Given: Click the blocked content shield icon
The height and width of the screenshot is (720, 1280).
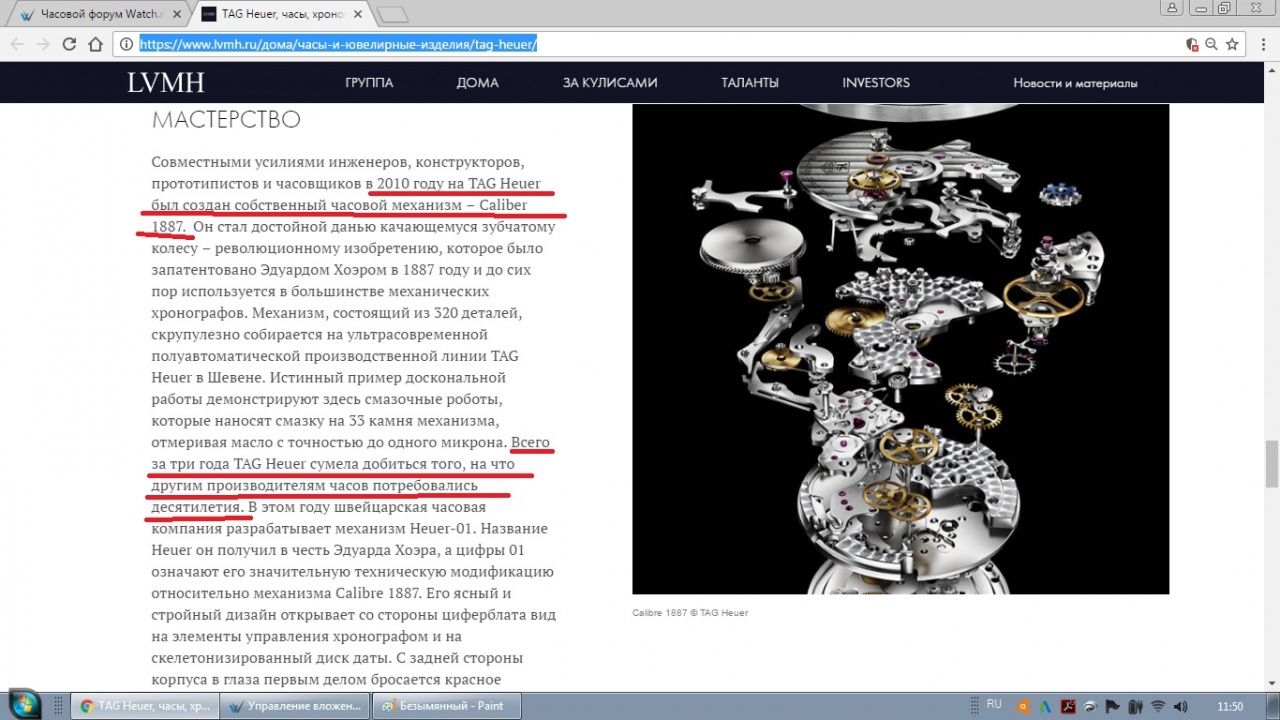Looking at the screenshot, I should tap(1191, 44).
